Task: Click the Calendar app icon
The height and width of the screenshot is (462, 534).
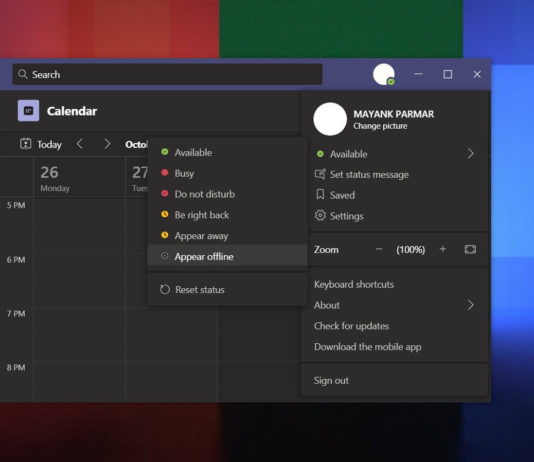Action: 28,111
